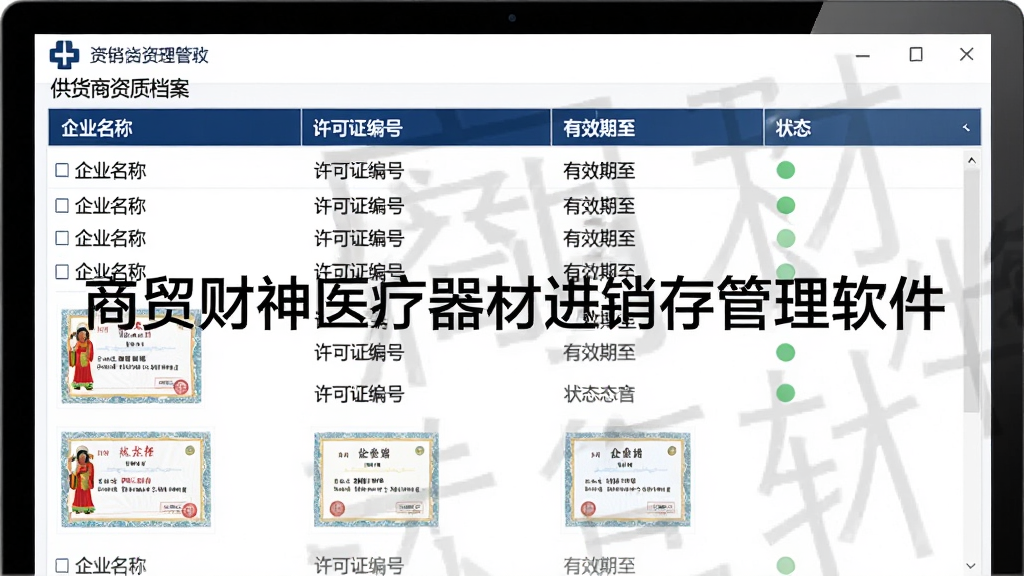
Task: Select the 状态态音 cell
Action: point(599,394)
